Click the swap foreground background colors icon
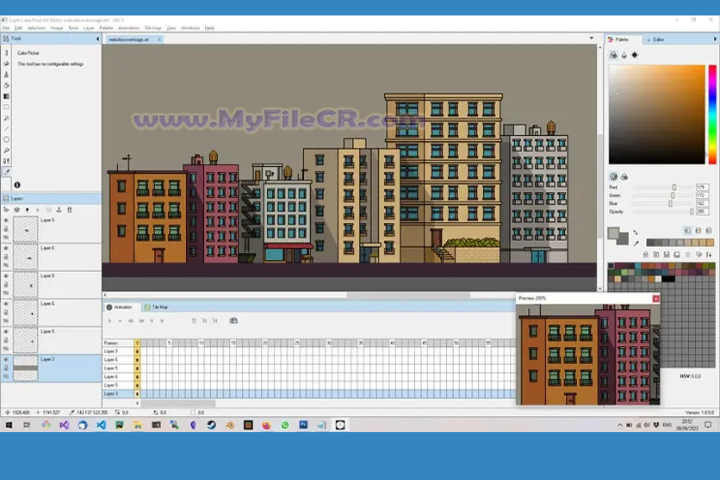 click(x=636, y=232)
